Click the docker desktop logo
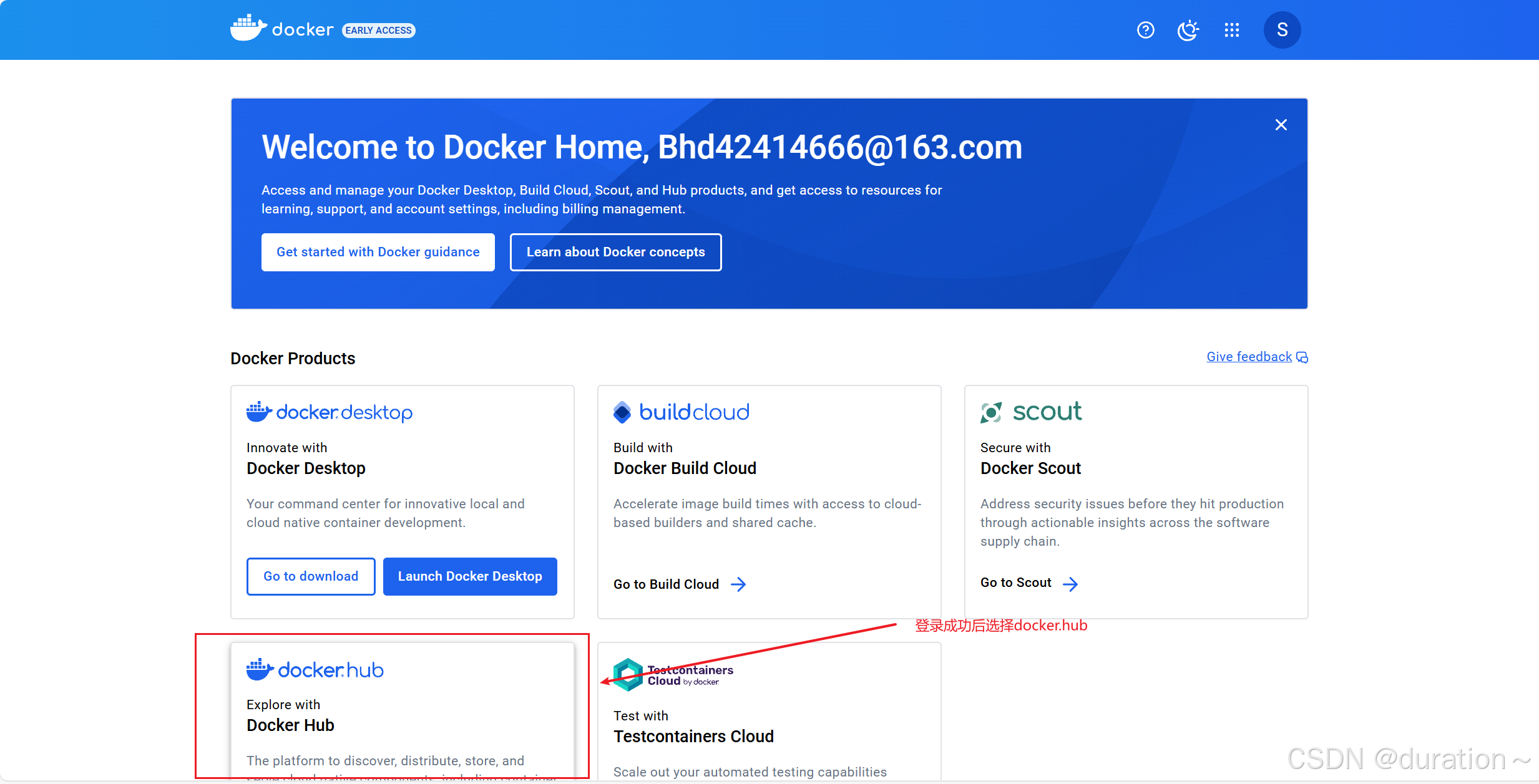Viewport: 1539px width, 784px height. tap(329, 412)
